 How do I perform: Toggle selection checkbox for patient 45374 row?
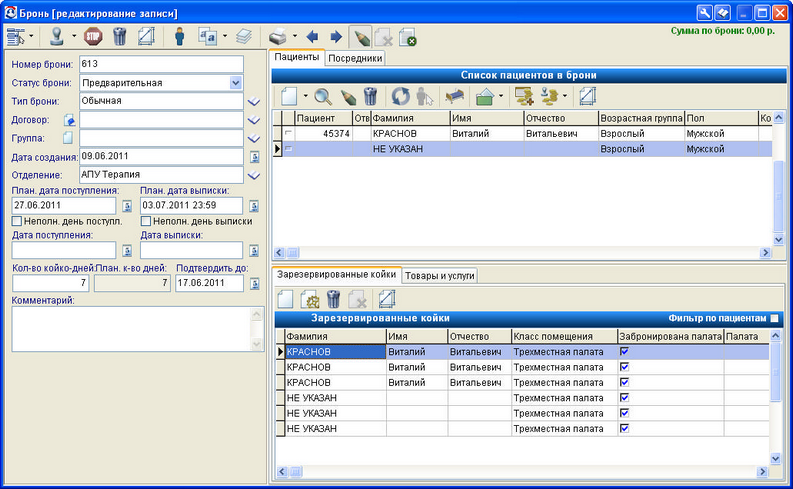(x=288, y=134)
